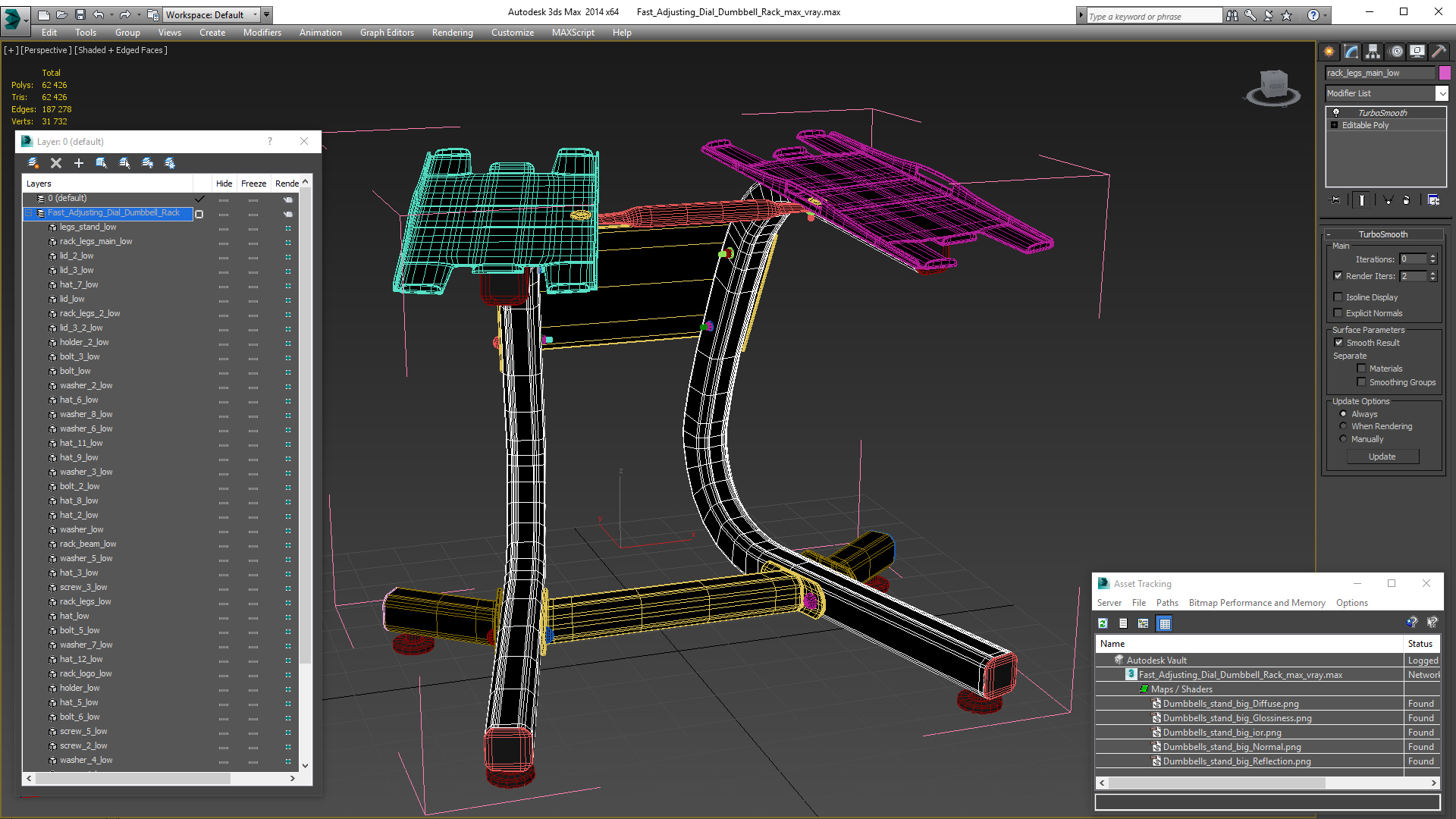The width and height of the screenshot is (1456, 819).
Task: Click the Redo arrow icon
Action: coord(124,14)
